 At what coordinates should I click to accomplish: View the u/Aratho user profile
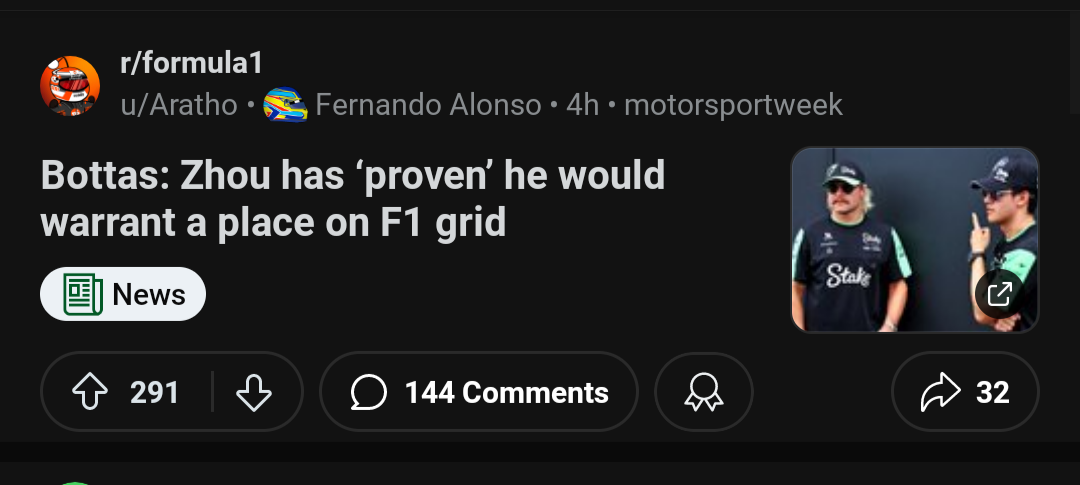179,105
